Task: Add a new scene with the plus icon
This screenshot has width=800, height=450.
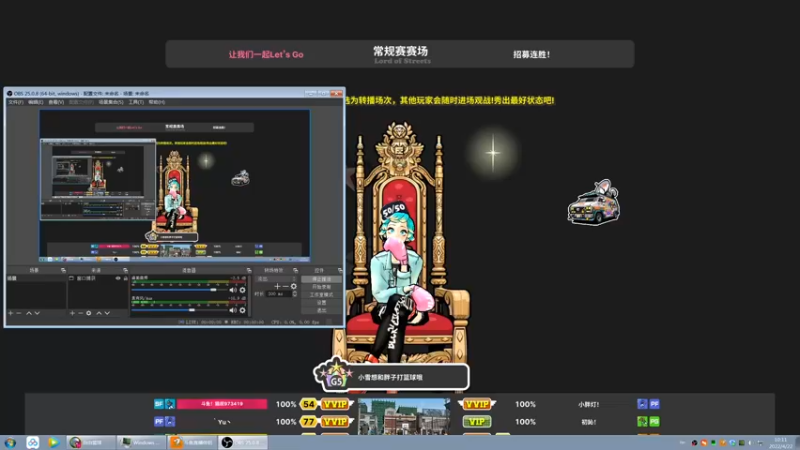Action: pos(11,313)
